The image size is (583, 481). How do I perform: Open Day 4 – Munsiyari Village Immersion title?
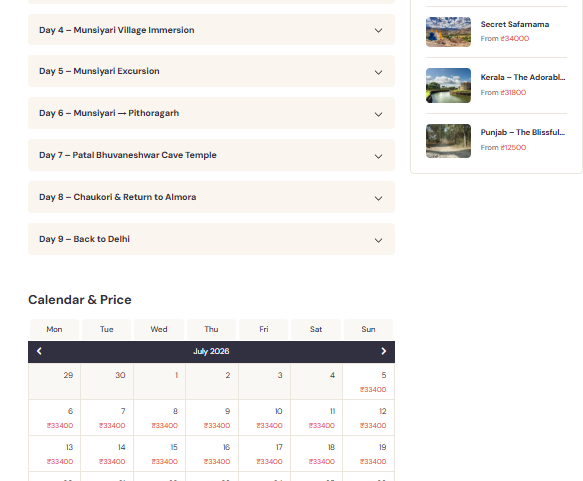tap(117, 30)
